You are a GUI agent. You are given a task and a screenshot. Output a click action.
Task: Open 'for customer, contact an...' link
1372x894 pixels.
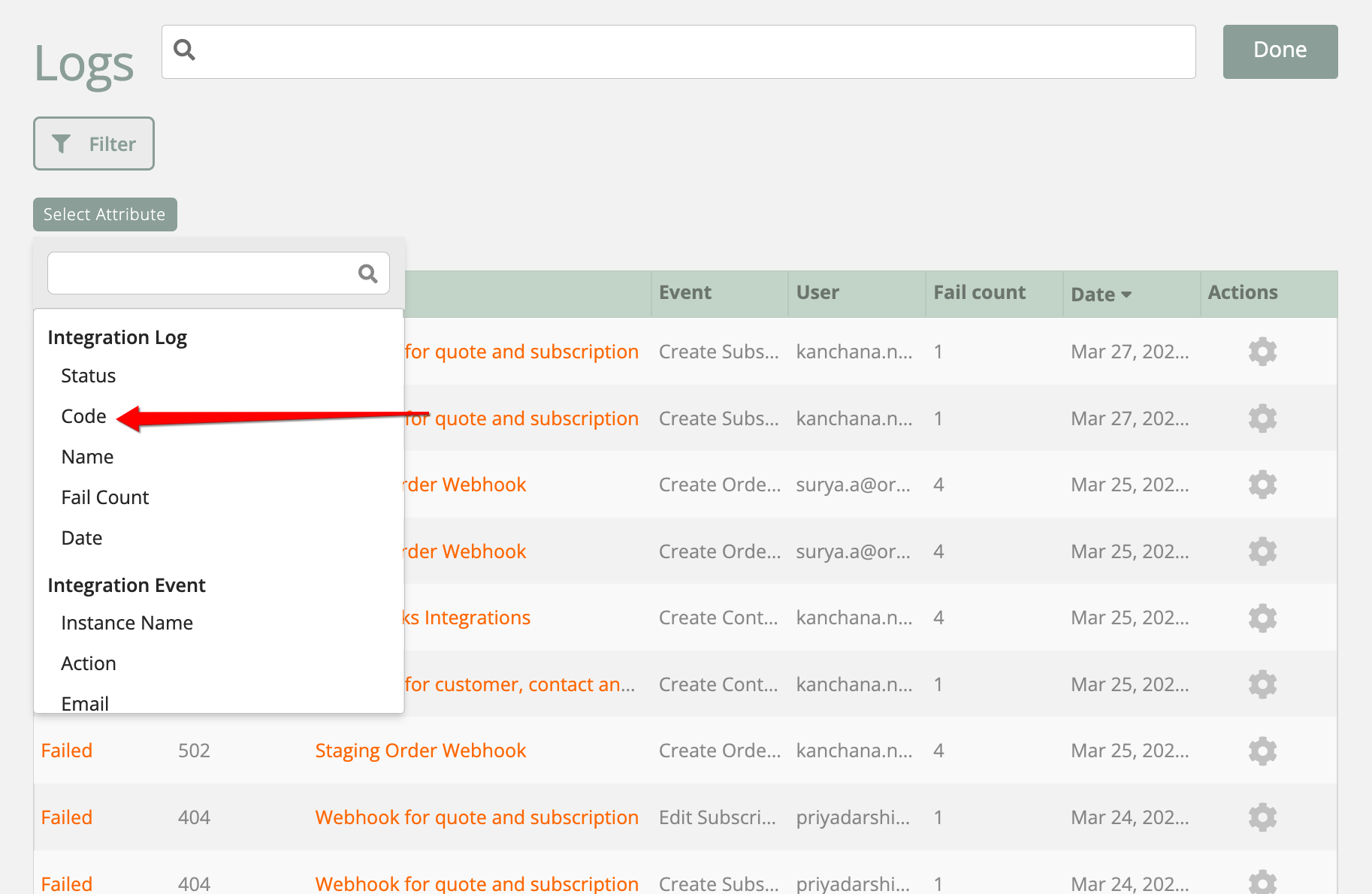coord(520,684)
